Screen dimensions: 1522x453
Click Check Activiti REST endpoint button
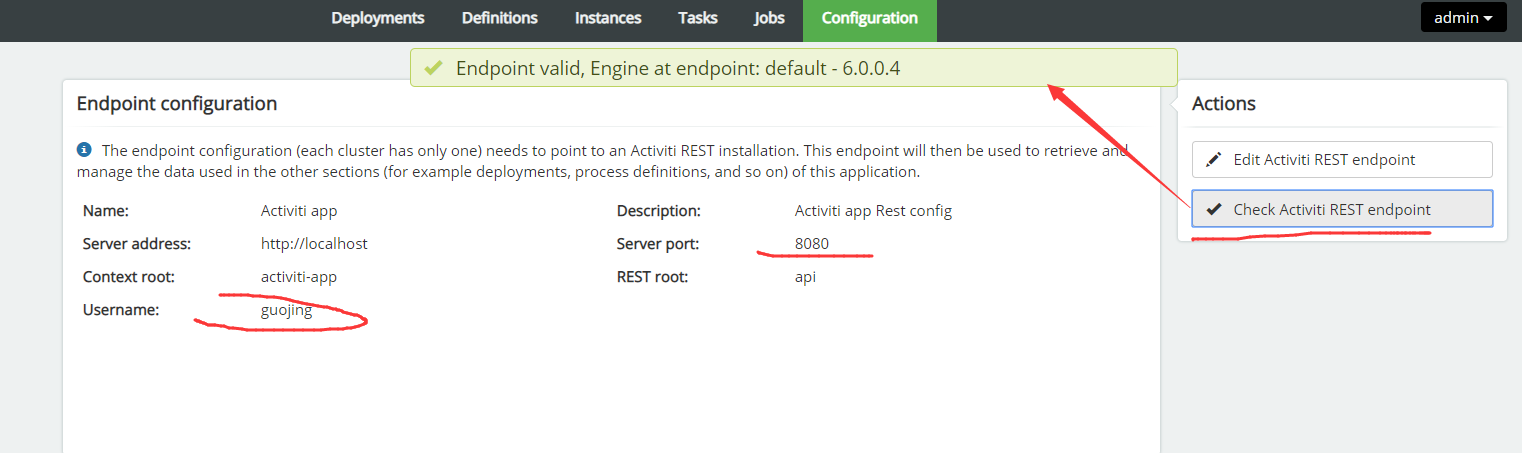coord(1342,209)
